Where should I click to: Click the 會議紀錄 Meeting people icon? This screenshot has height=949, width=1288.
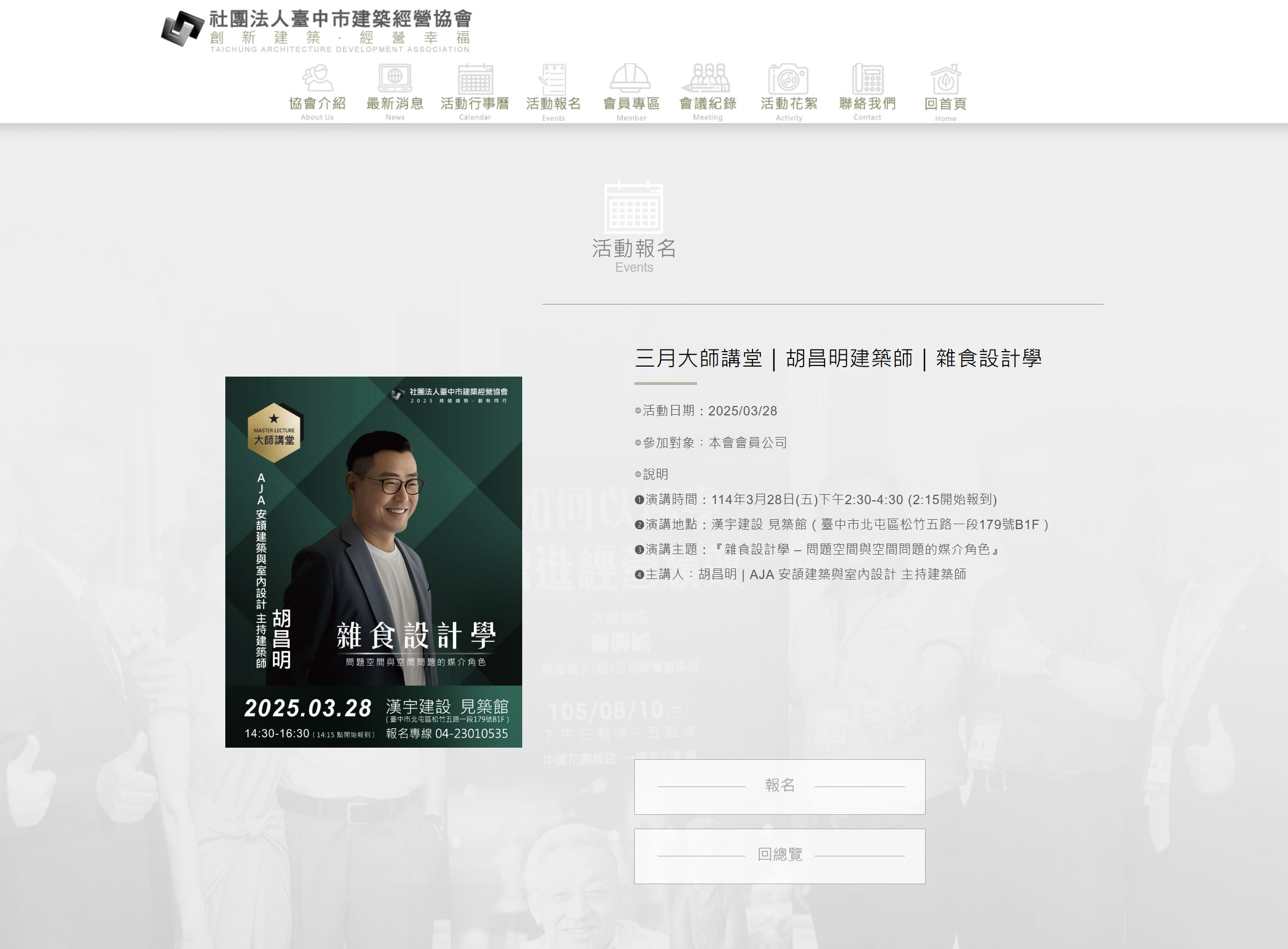pyautogui.click(x=707, y=78)
